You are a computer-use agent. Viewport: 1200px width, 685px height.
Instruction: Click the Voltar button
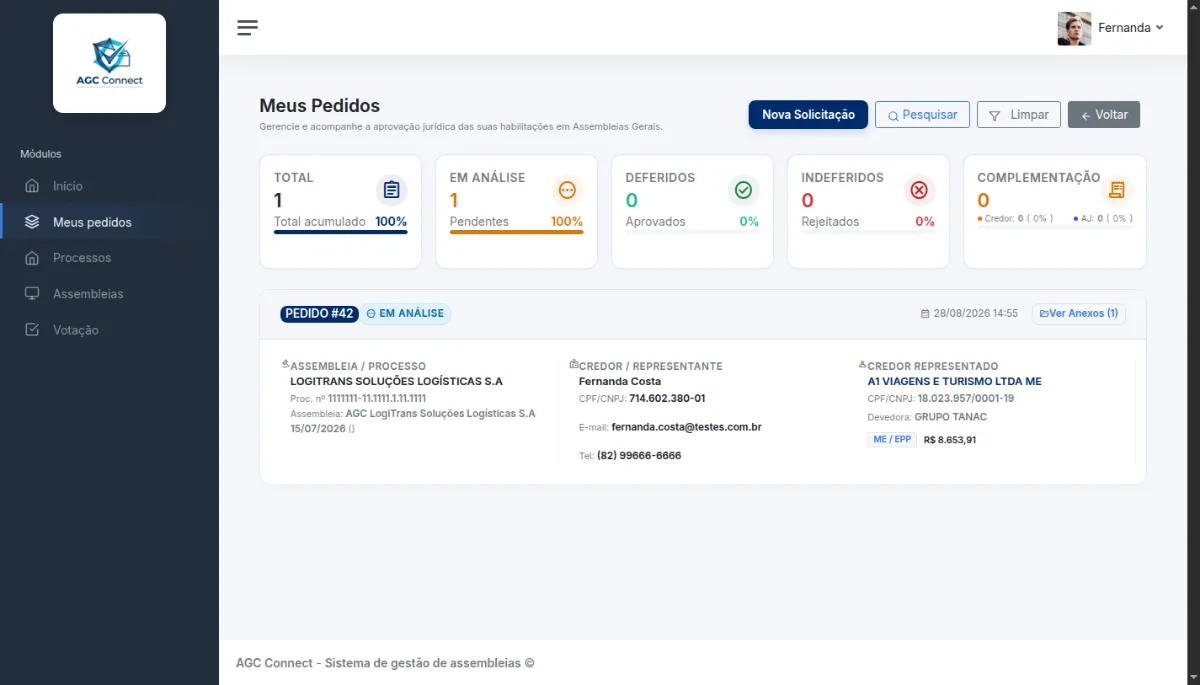point(1104,115)
